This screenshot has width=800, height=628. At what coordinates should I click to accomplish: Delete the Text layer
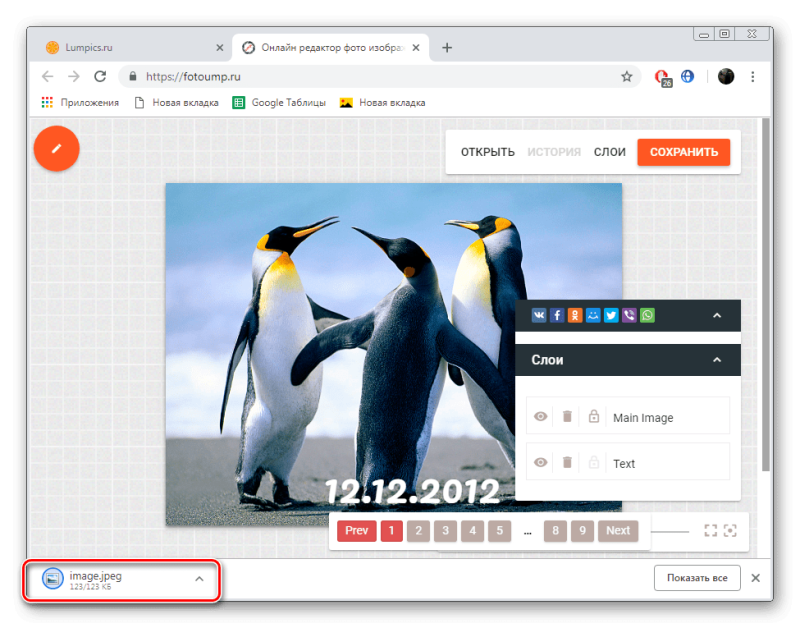(x=567, y=463)
